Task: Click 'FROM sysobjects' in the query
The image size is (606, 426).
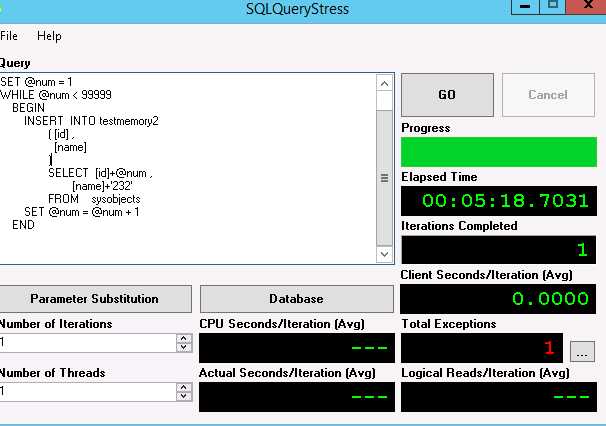Action: point(94,199)
